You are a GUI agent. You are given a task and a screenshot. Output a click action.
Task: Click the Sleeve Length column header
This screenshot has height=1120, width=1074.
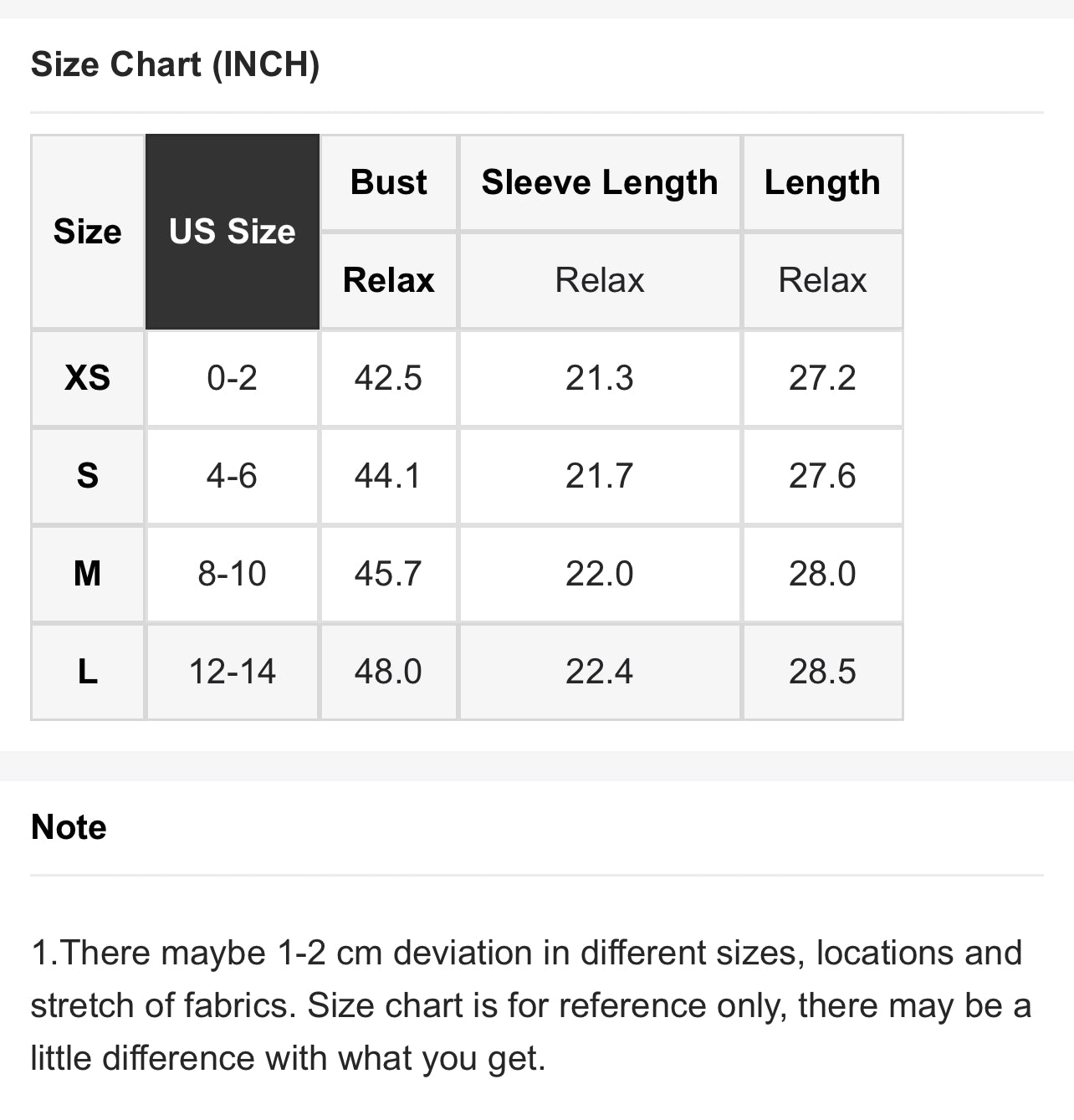599,182
